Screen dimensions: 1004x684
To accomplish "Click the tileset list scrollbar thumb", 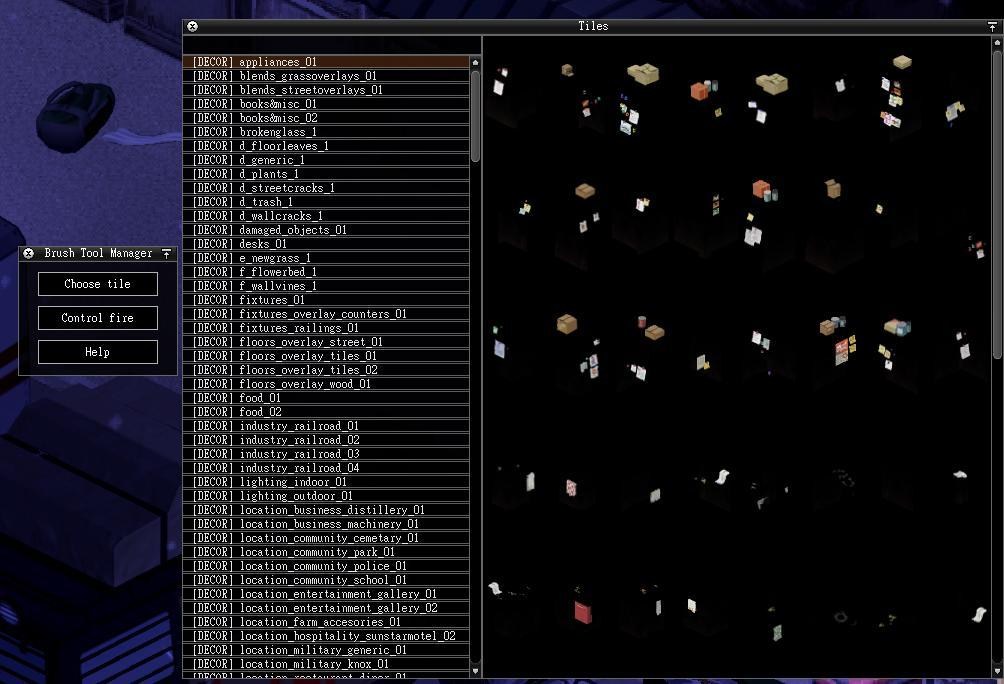I will pyautogui.click(x=475, y=115).
